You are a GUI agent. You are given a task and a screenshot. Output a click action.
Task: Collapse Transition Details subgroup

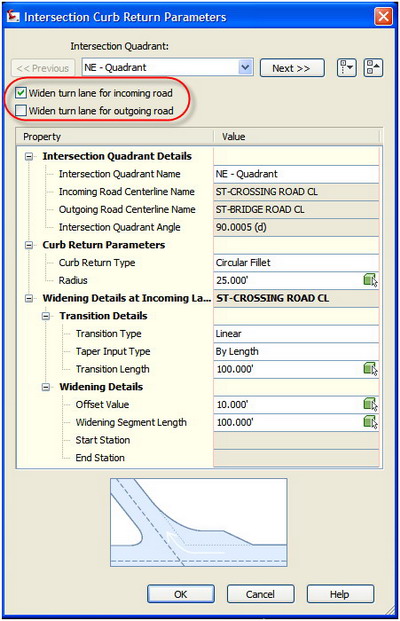[46, 316]
